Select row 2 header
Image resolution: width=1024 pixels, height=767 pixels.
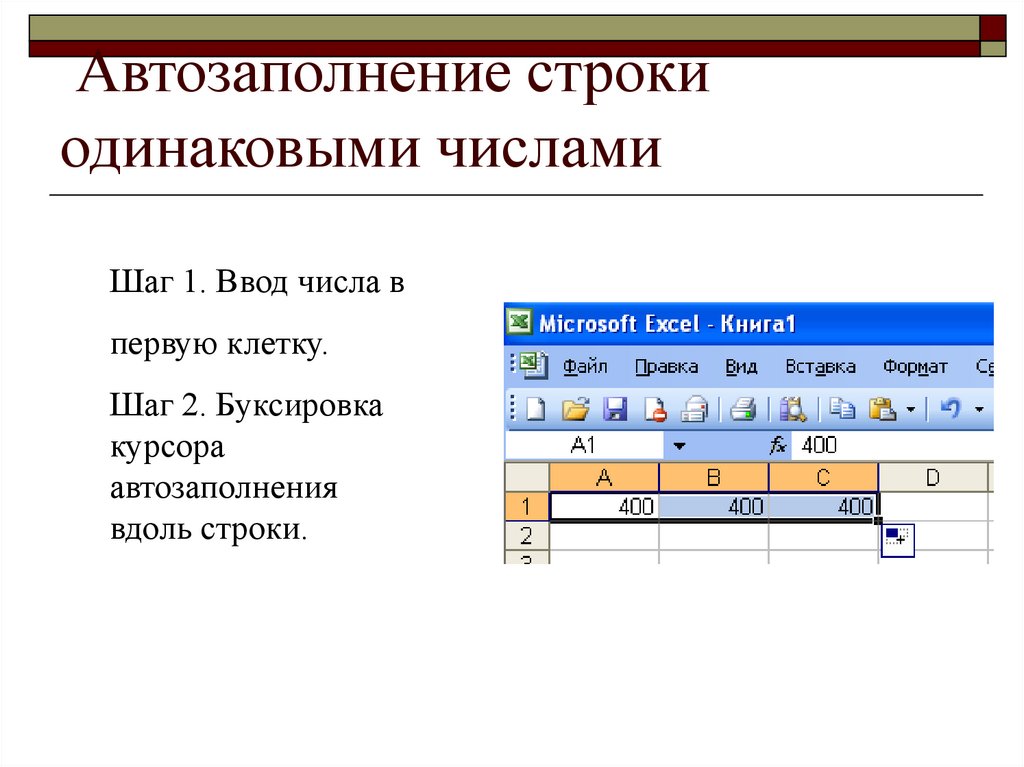(x=527, y=536)
